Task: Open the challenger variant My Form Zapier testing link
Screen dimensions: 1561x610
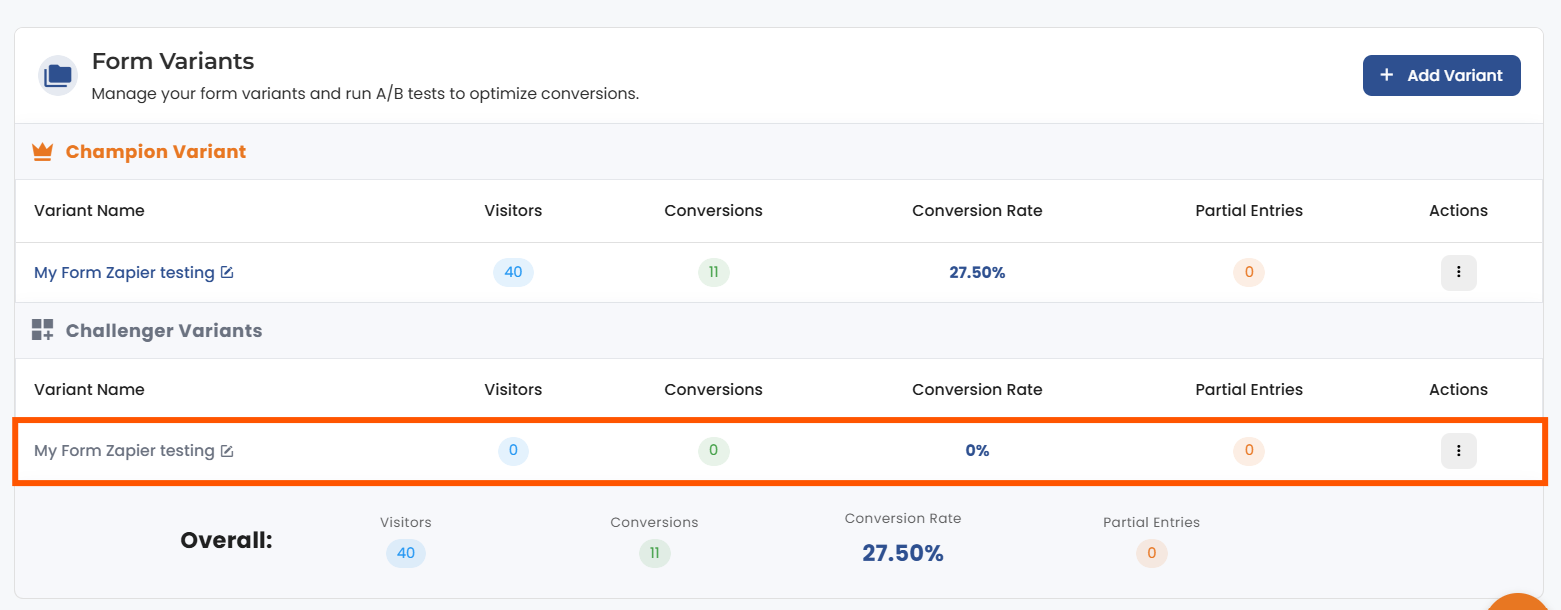Action: 124,451
